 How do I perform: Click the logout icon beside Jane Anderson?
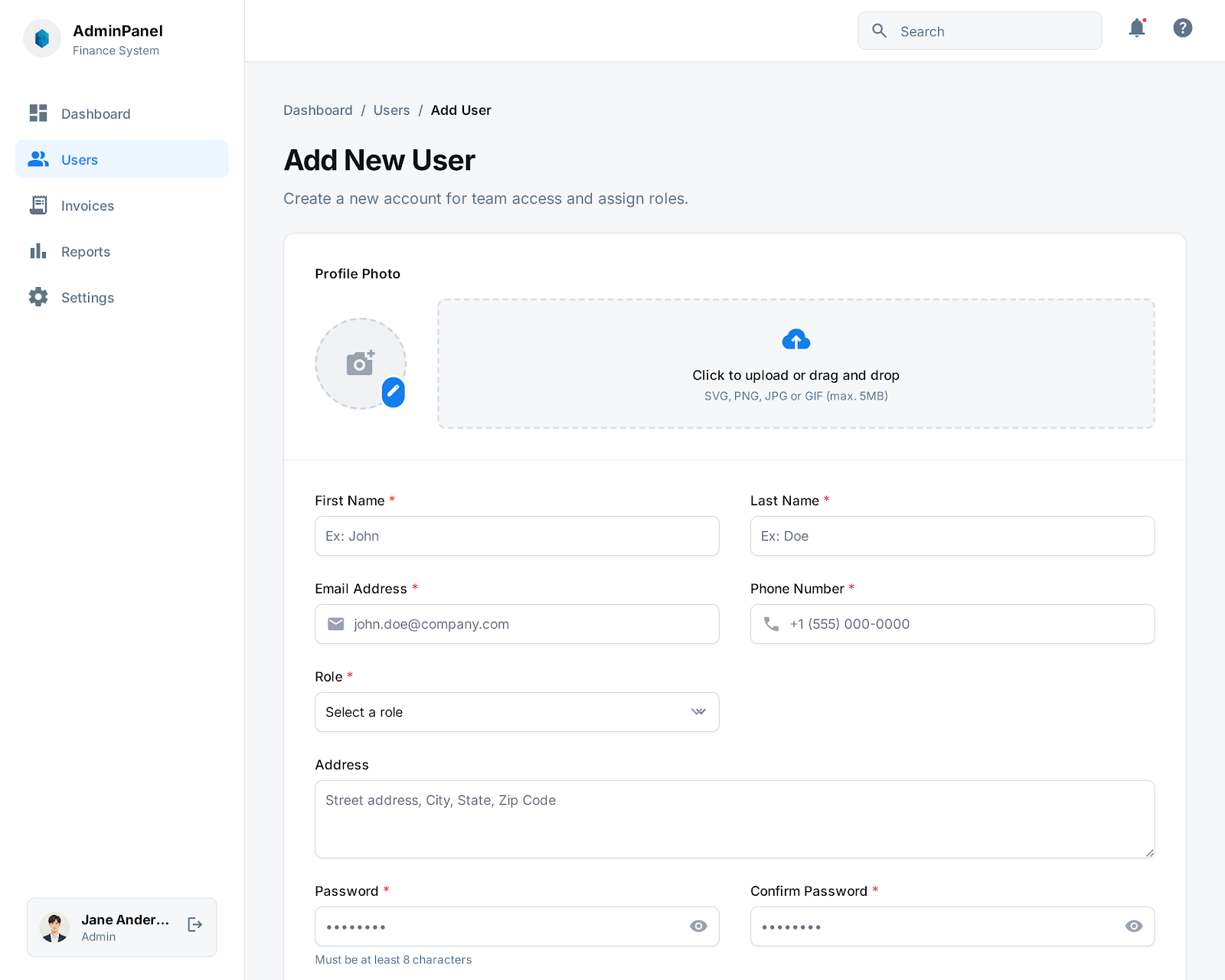(x=195, y=925)
